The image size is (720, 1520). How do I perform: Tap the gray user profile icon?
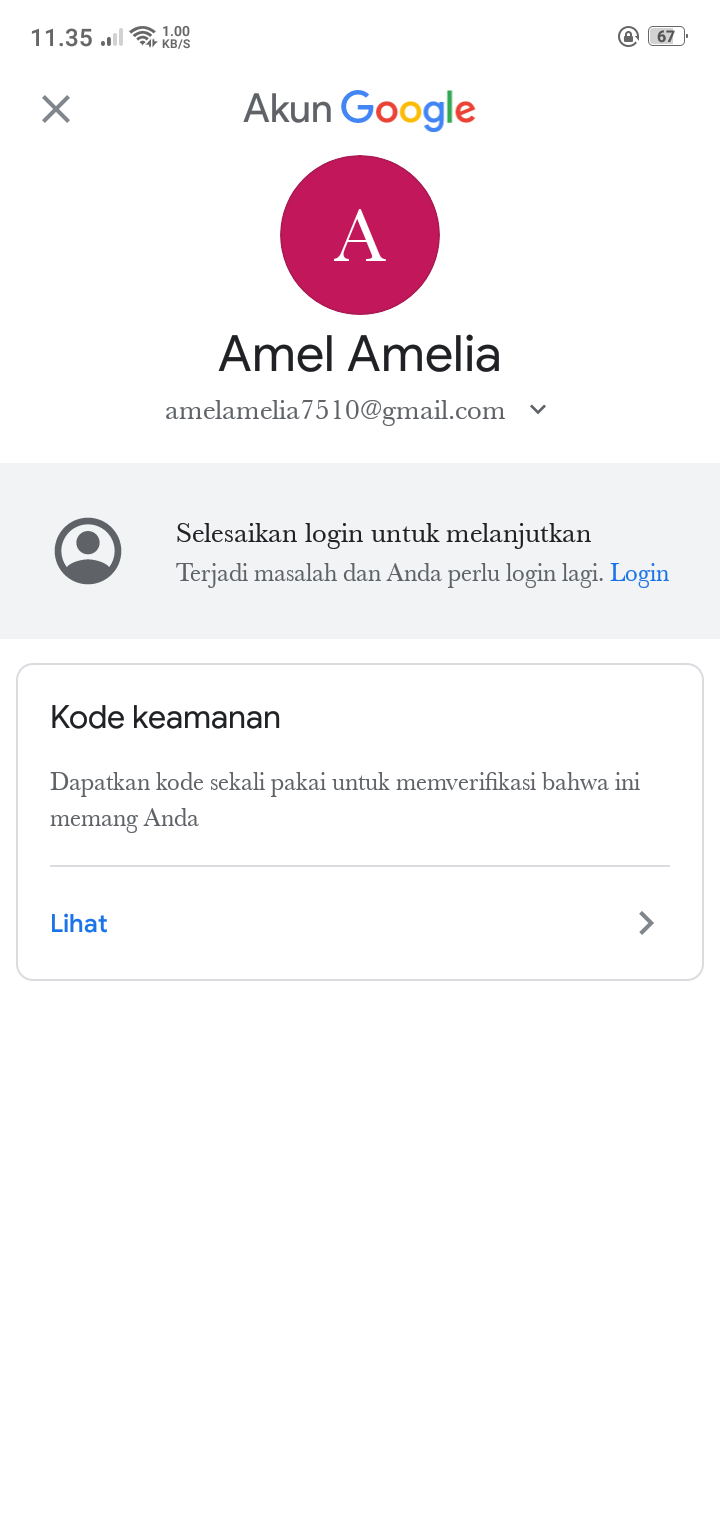(x=88, y=551)
